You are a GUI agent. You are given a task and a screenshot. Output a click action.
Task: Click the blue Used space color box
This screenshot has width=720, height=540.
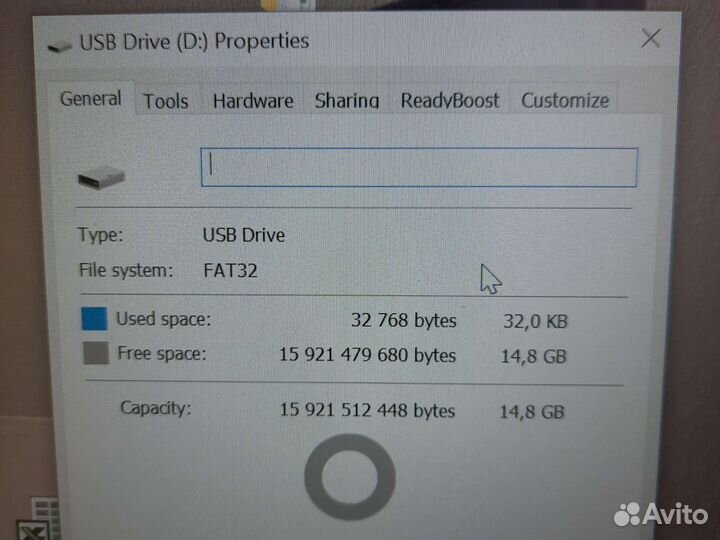[x=95, y=319]
